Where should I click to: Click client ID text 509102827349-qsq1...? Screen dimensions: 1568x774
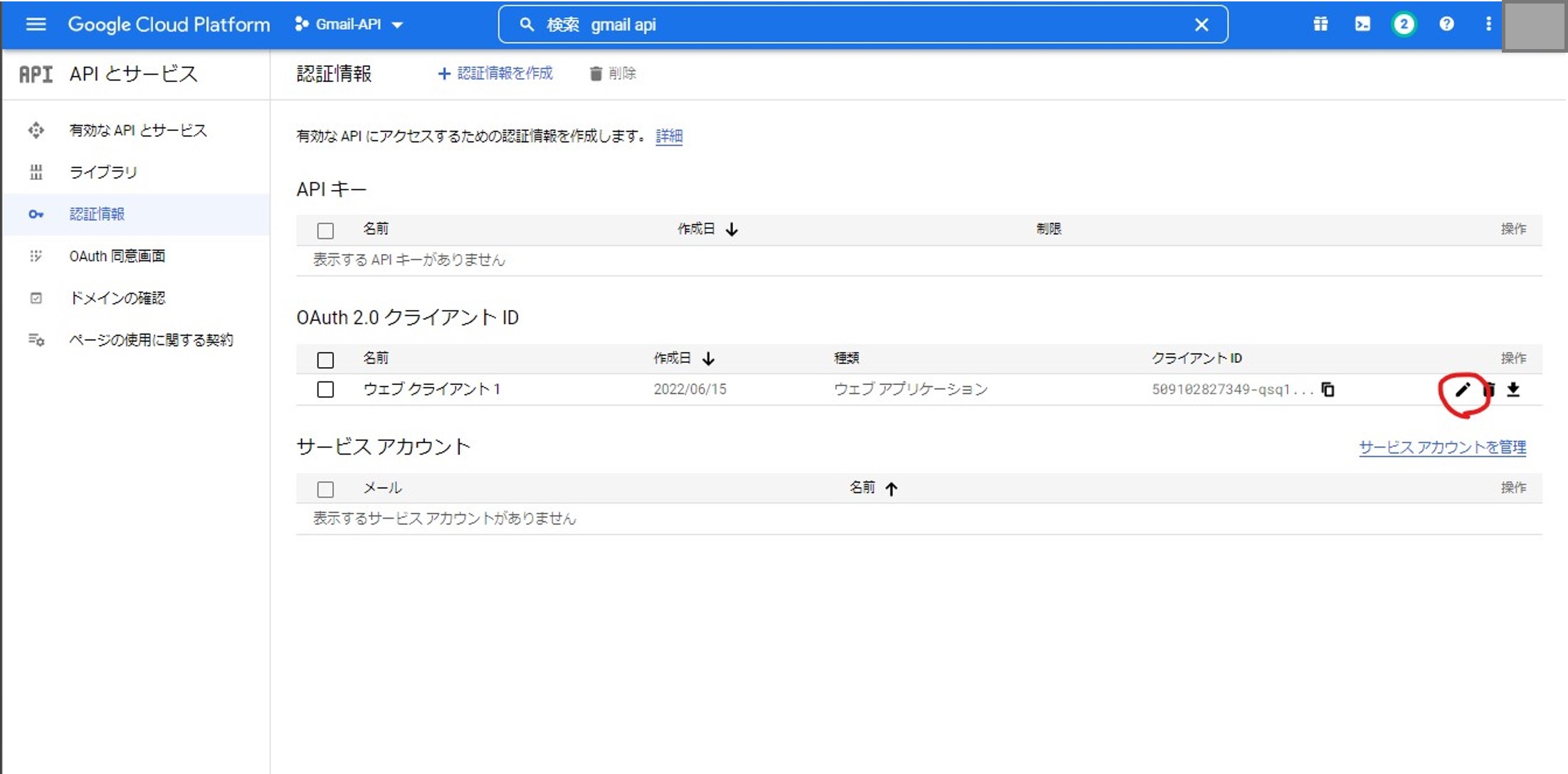click(x=1232, y=389)
